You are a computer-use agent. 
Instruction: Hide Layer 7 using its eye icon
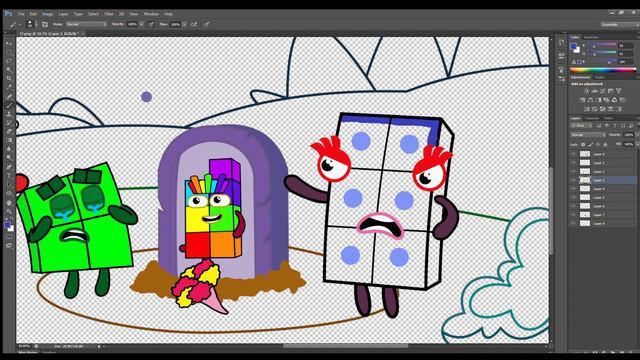coord(573,215)
